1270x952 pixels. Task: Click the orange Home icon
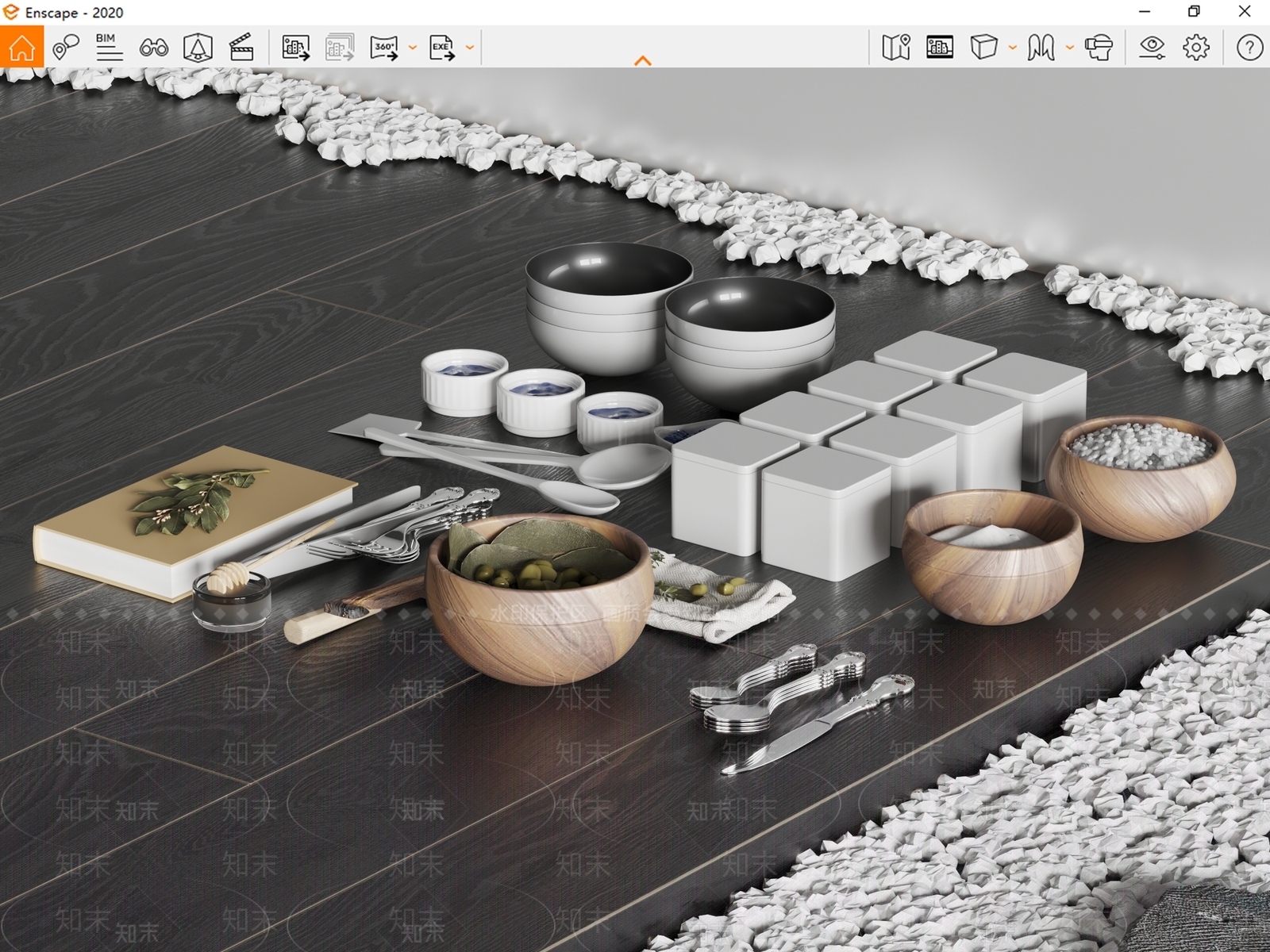21,47
